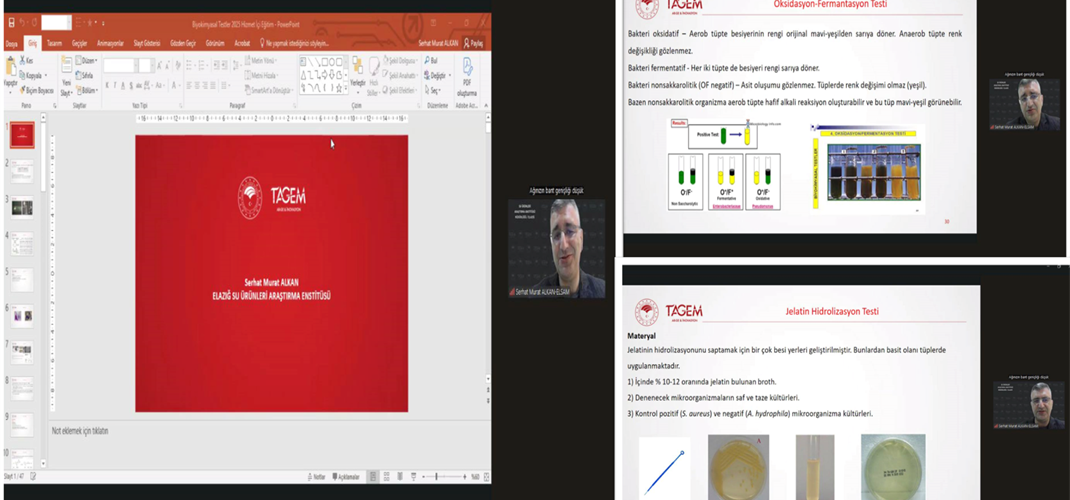Click the Sıfırla reset button
The width and height of the screenshot is (1070, 500).
coord(85,75)
